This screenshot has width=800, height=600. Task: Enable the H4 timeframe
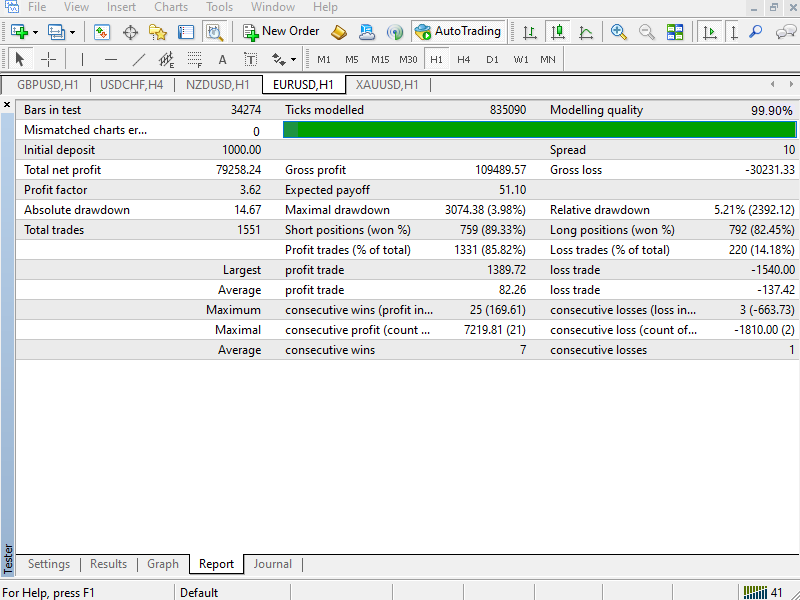tap(463, 60)
